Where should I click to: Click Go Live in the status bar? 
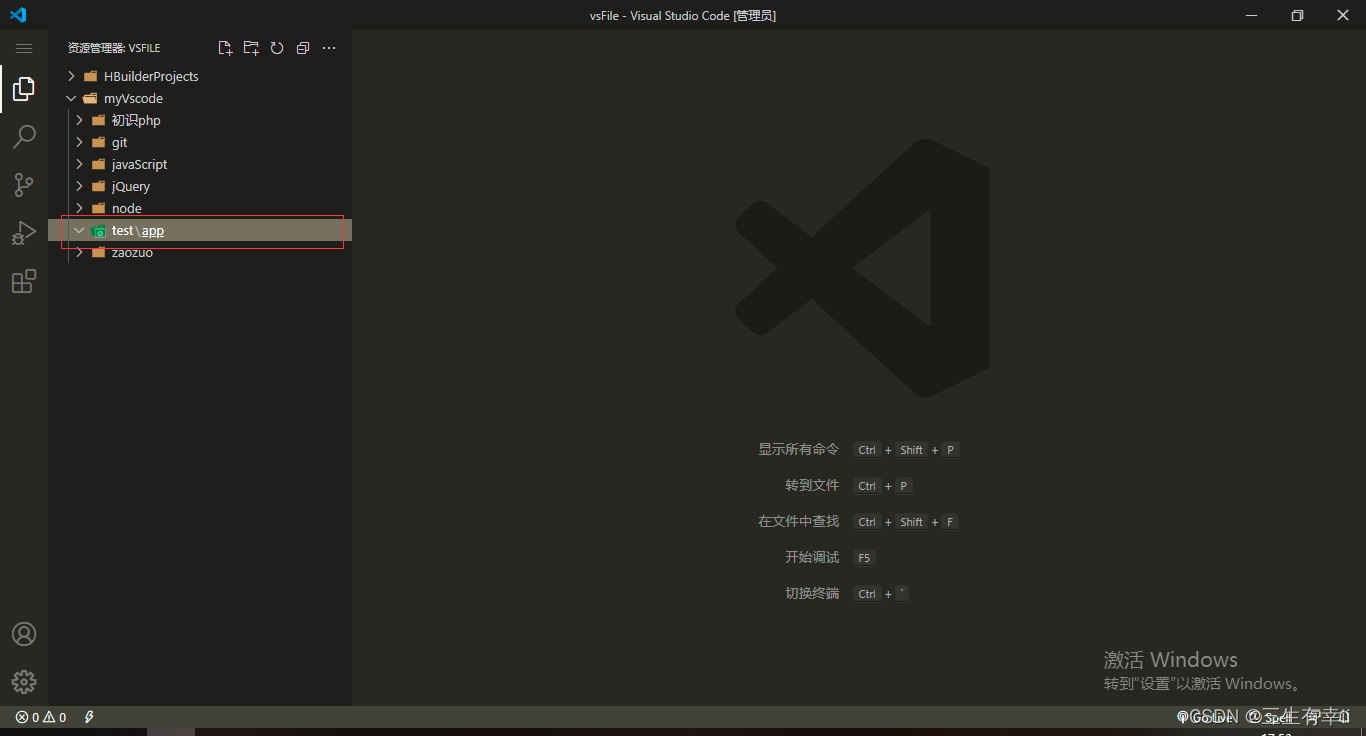click(x=1207, y=717)
